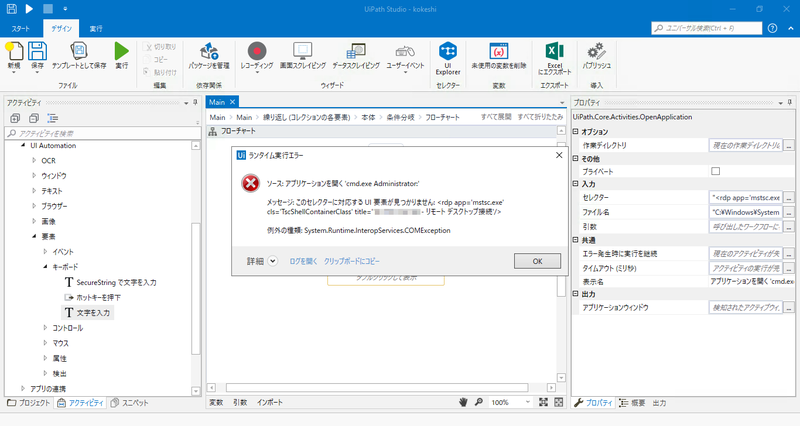Screen dimensions: 800x426
Task: Click the stop square icon in the title bar
Action: click(47, 9)
